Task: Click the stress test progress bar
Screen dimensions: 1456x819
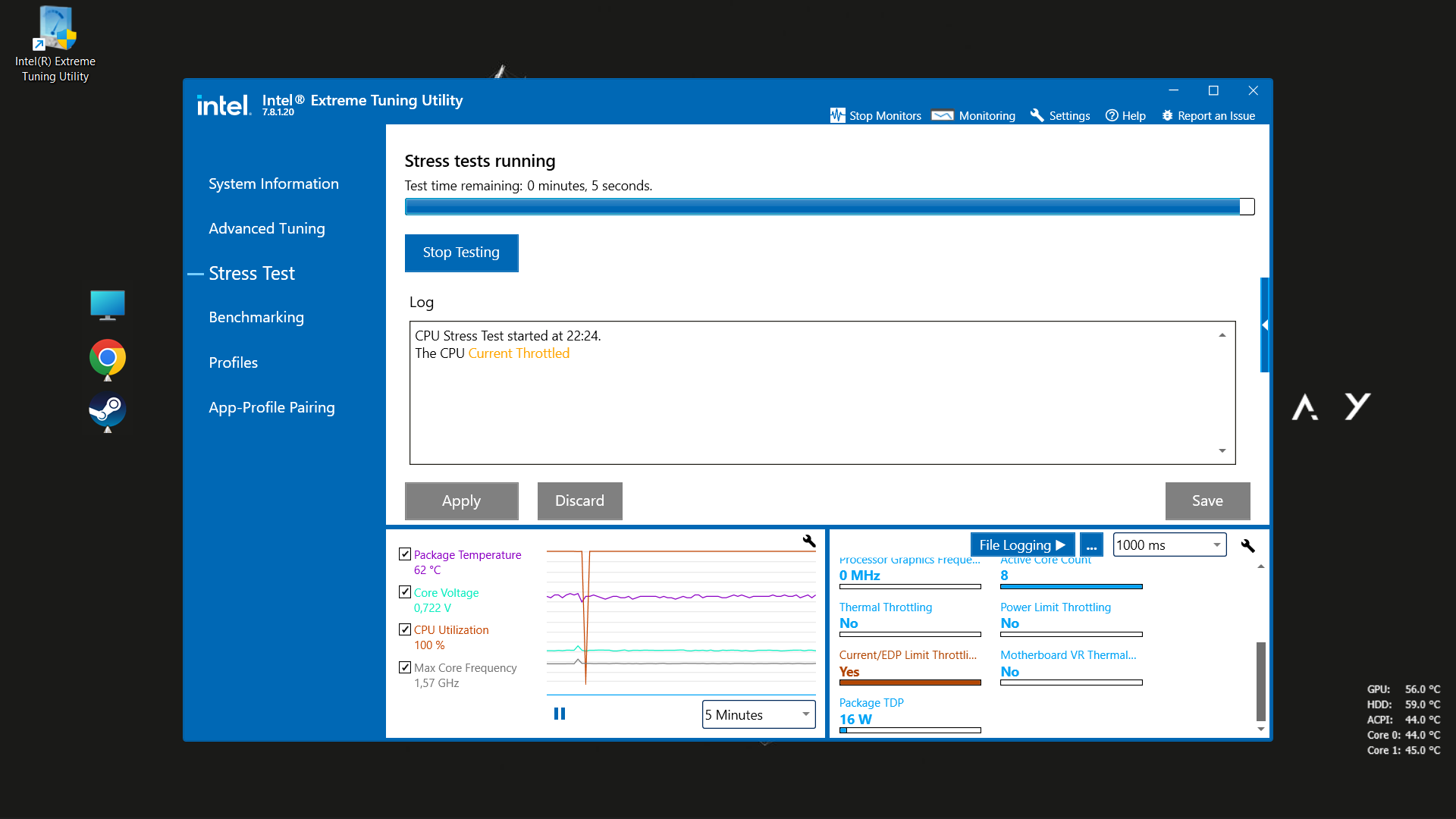Action: coord(829,206)
